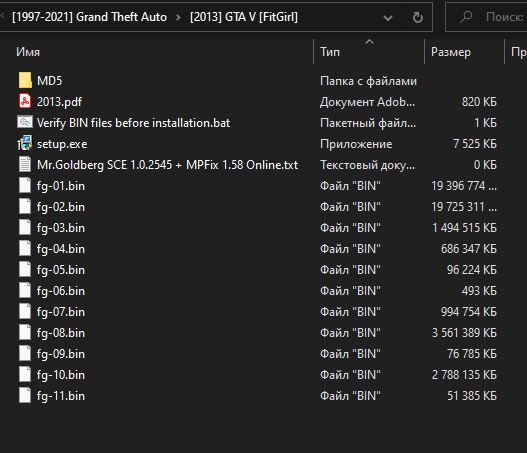The width and height of the screenshot is (527, 453).
Task: Click the setup.exe installer icon
Action: click(25, 143)
